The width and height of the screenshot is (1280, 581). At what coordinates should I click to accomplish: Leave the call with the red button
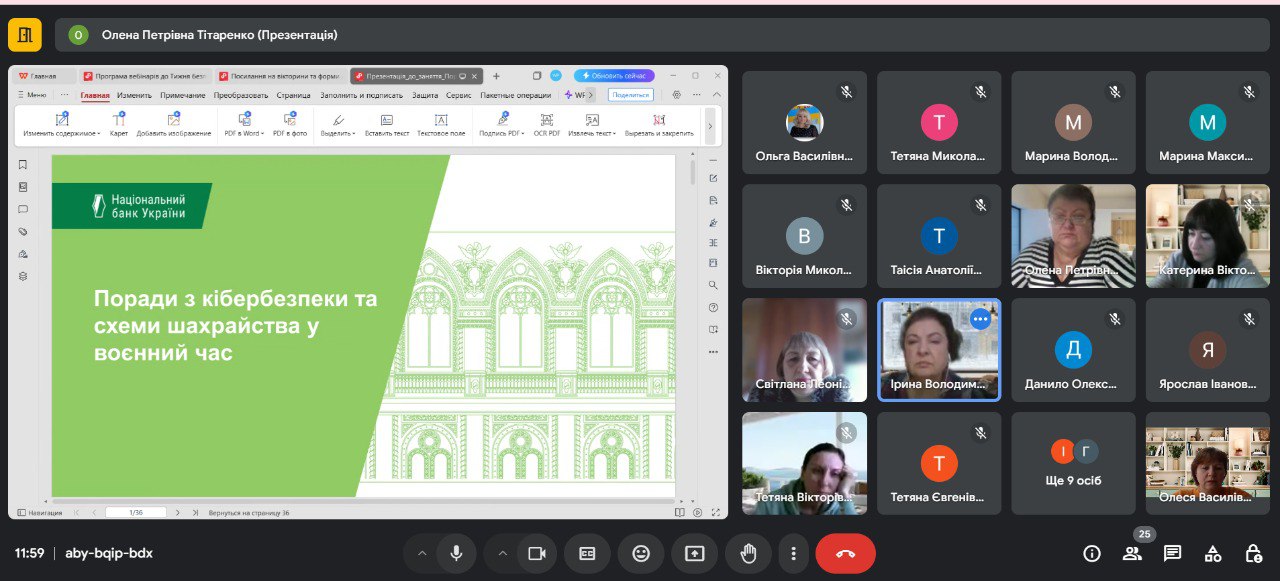846,553
